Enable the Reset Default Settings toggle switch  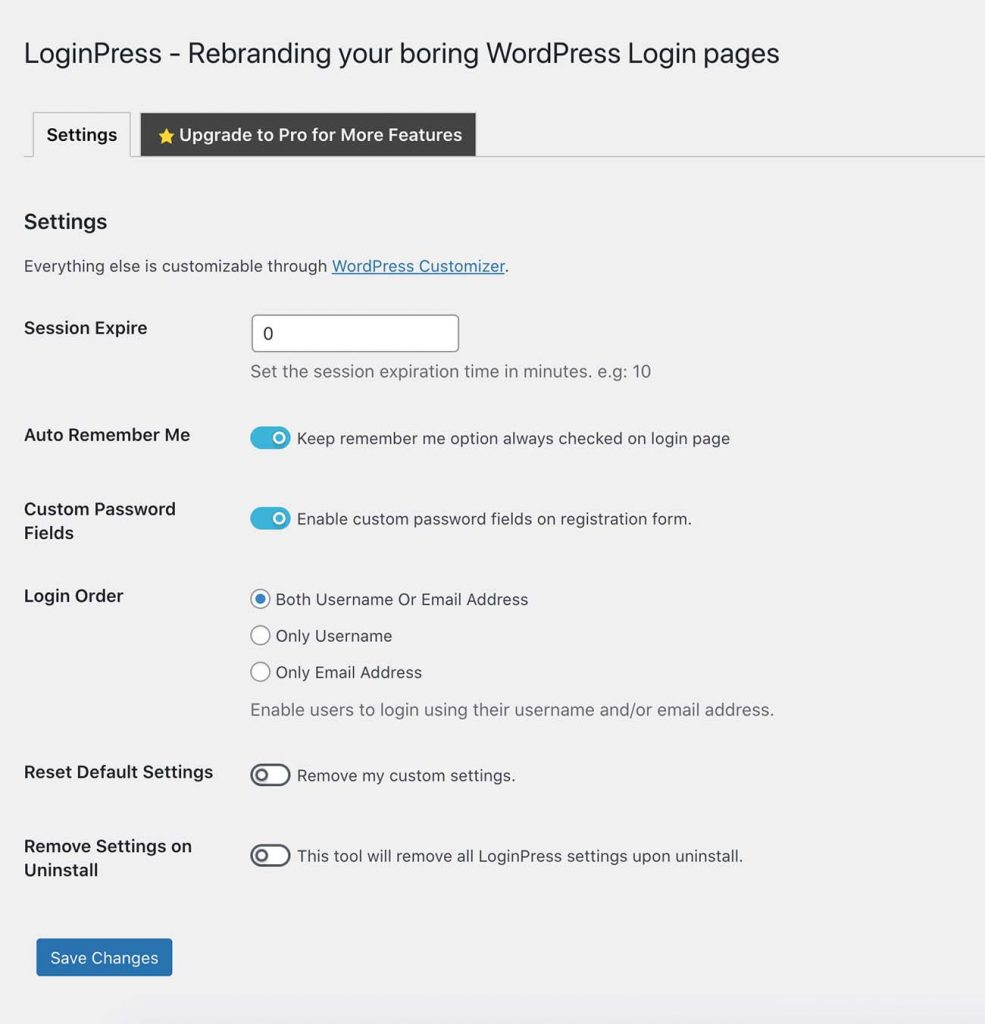click(x=270, y=775)
